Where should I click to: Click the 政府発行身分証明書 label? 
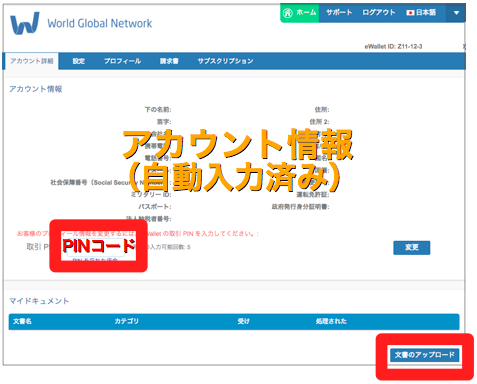click(300, 207)
